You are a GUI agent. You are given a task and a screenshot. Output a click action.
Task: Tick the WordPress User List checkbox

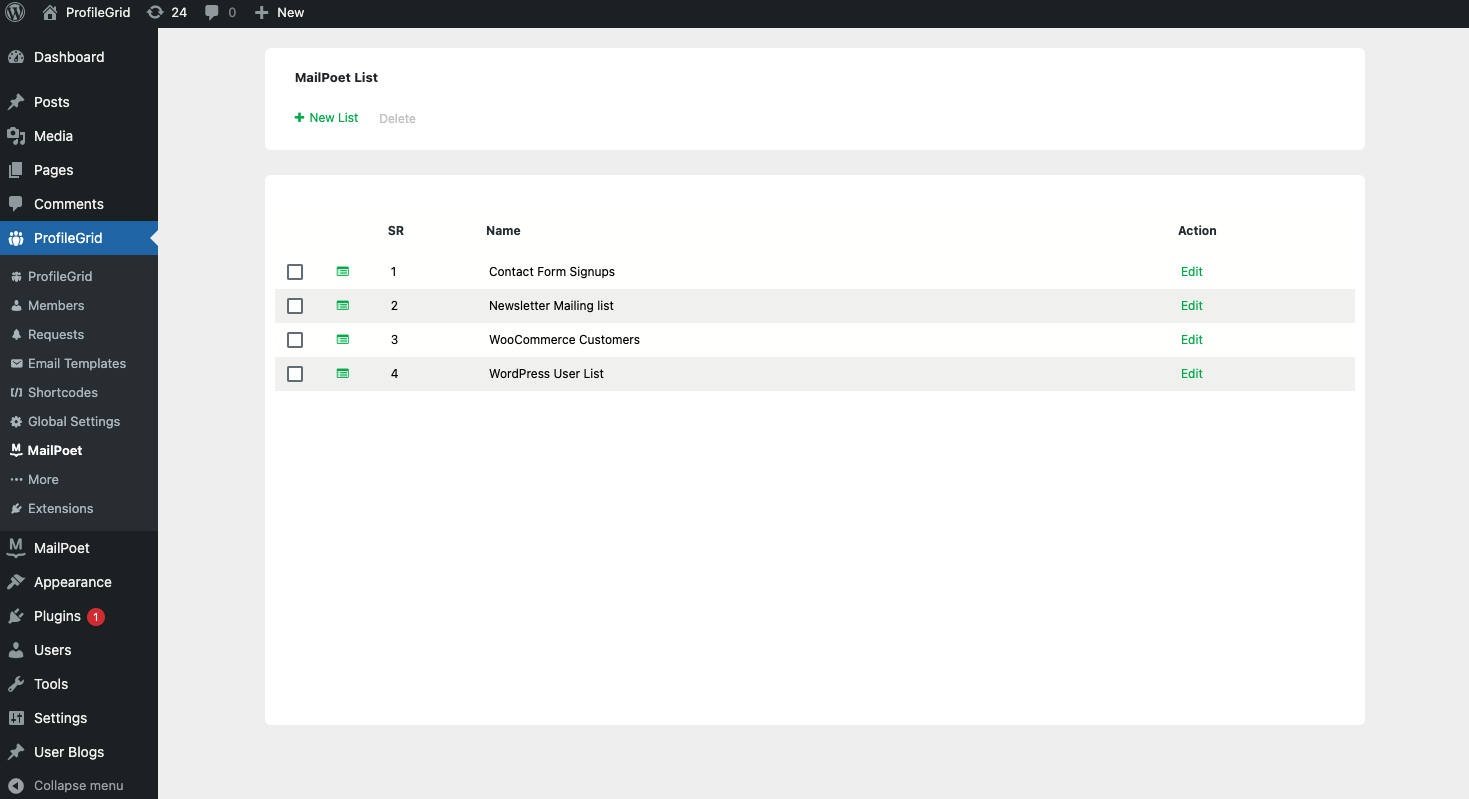(295, 374)
